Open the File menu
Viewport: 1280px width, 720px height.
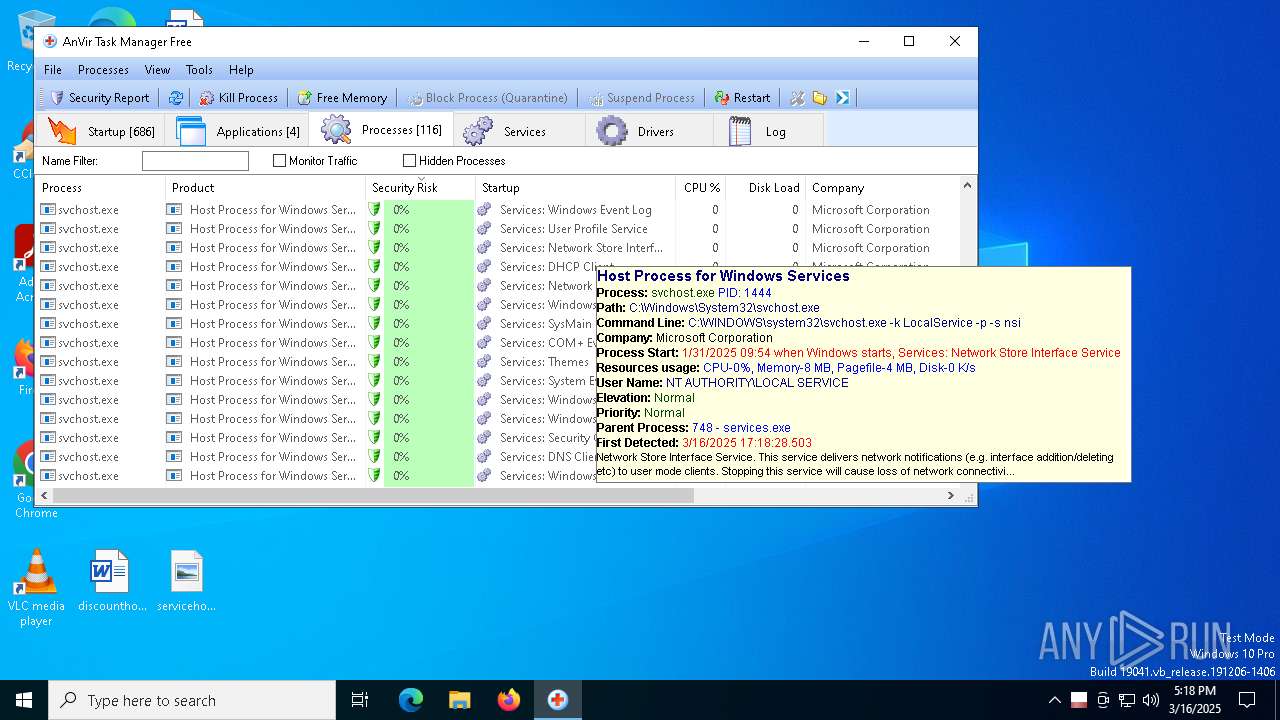pos(53,70)
